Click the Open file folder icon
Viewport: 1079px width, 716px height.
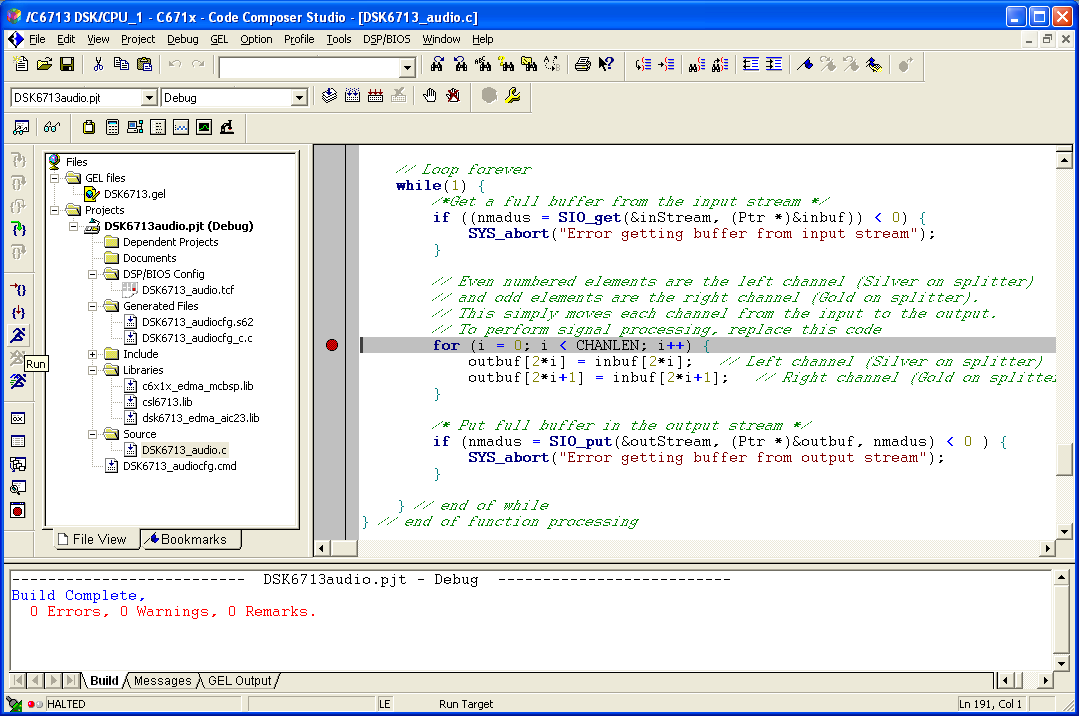tap(44, 65)
